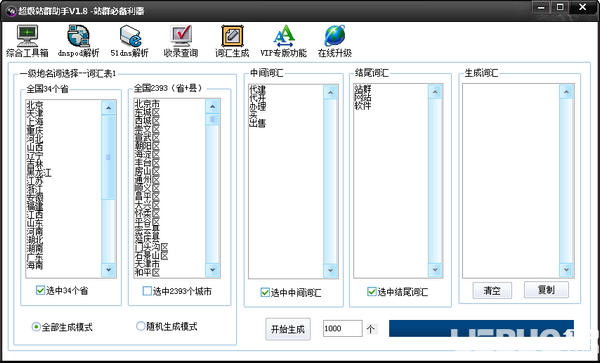The width and height of the screenshot is (600, 363).
Task: Select 网站 in 结尾词汇 list
Action: click(x=363, y=97)
